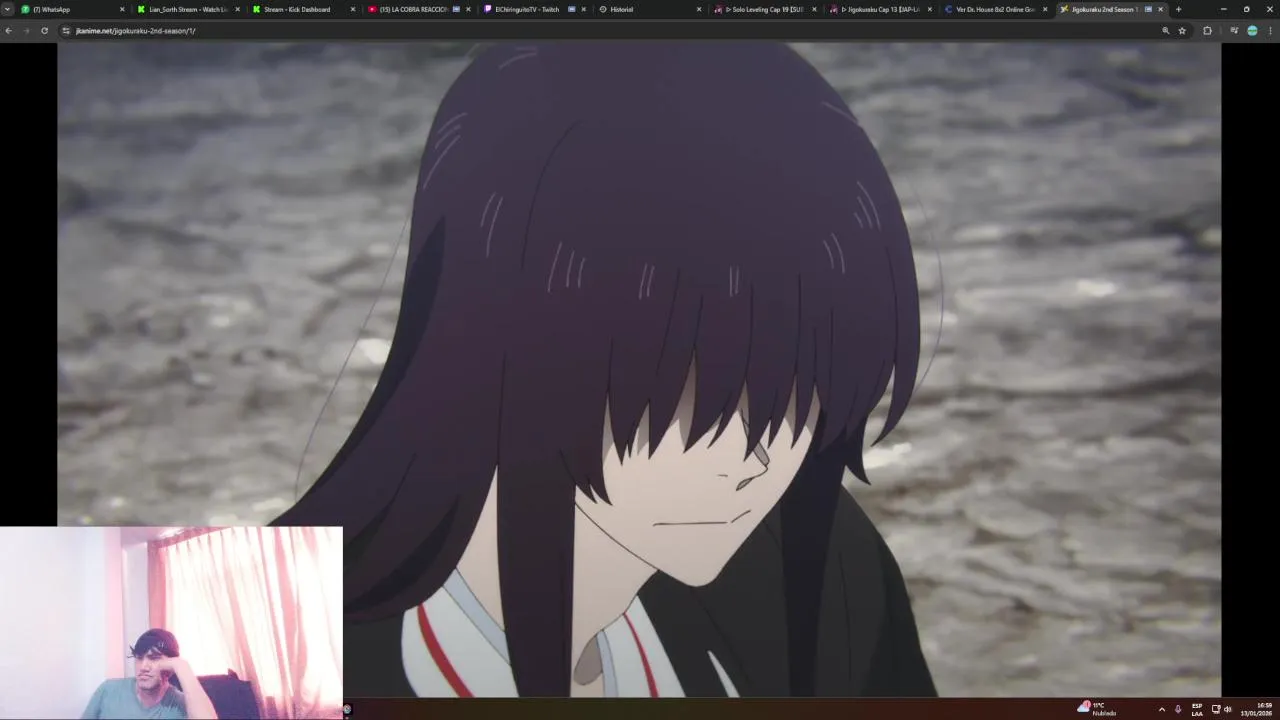The height and width of the screenshot is (720, 1280).
Task: Open the volume speaker tray icon
Action: tap(1228, 709)
